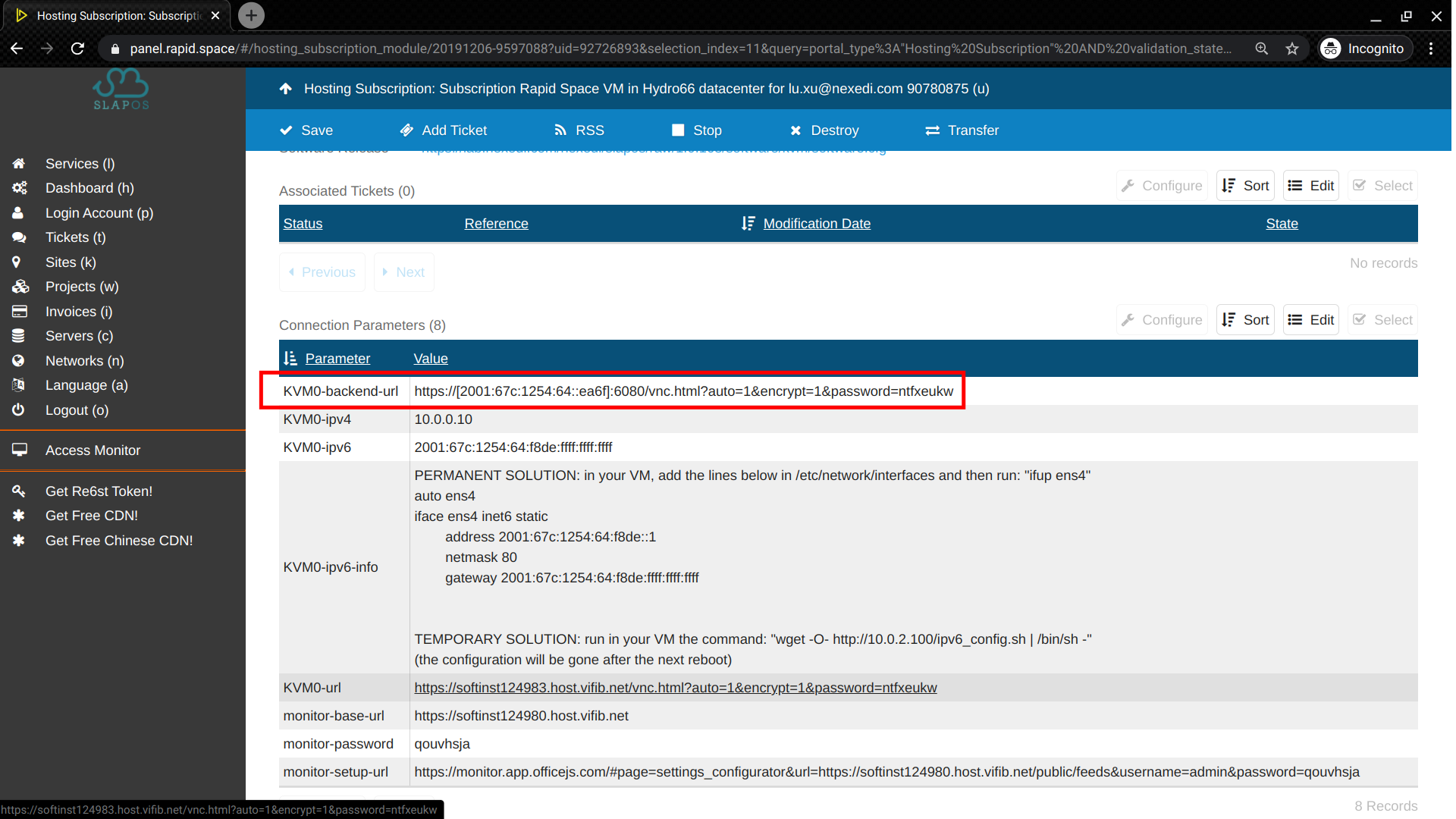The height and width of the screenshot is (819, 1456).
Task: Click Add Ticket in the action bar
Action: pos(444,130)
